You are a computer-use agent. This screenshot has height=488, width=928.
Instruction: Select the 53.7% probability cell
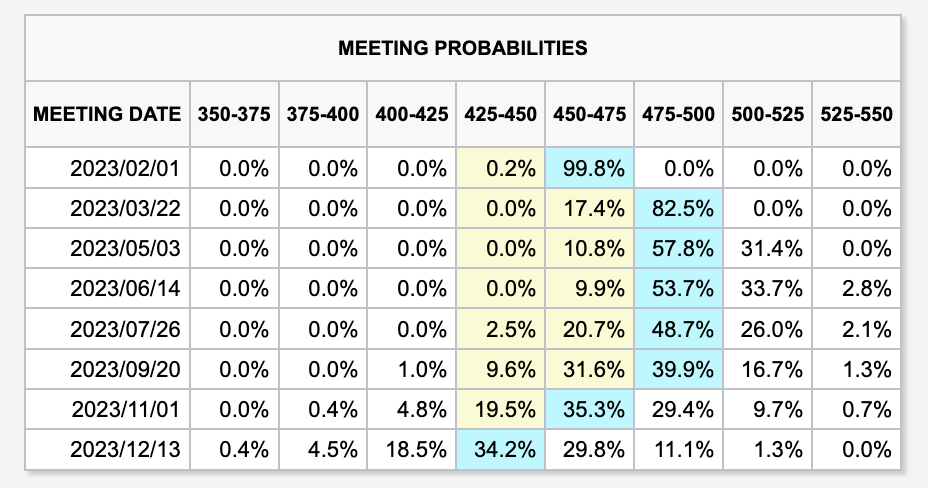pos(678,289)
